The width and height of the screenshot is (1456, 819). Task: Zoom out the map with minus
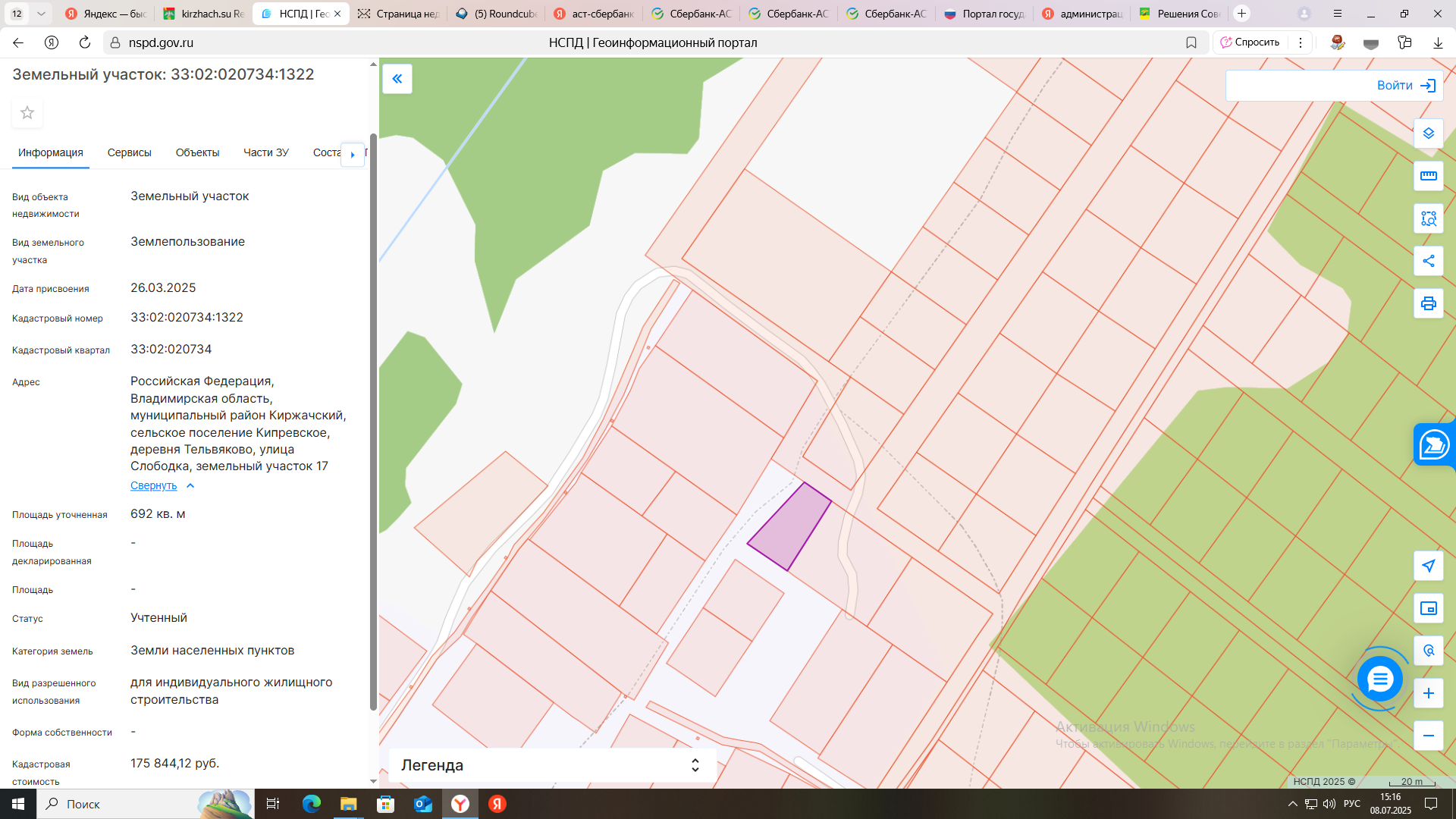(x=1428, y=736)
